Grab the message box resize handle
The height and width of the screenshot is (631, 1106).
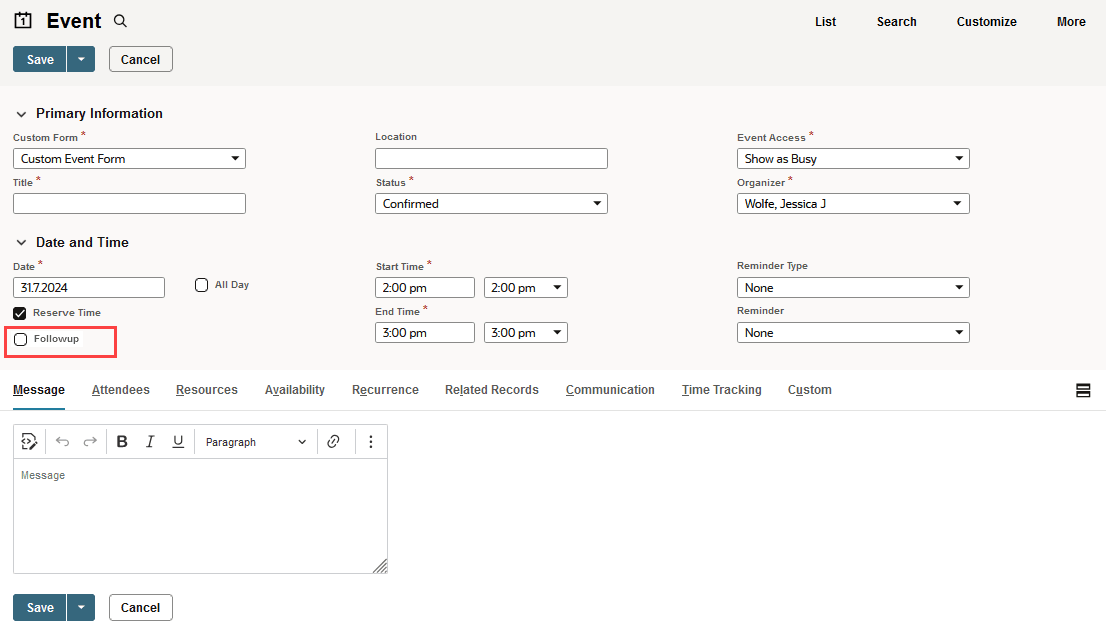380,566
